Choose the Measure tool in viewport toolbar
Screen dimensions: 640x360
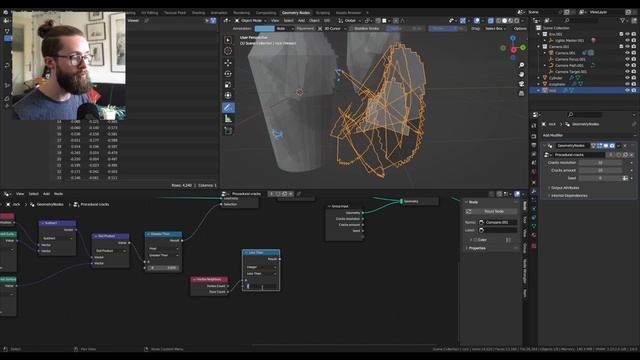(x=228, y=119)
